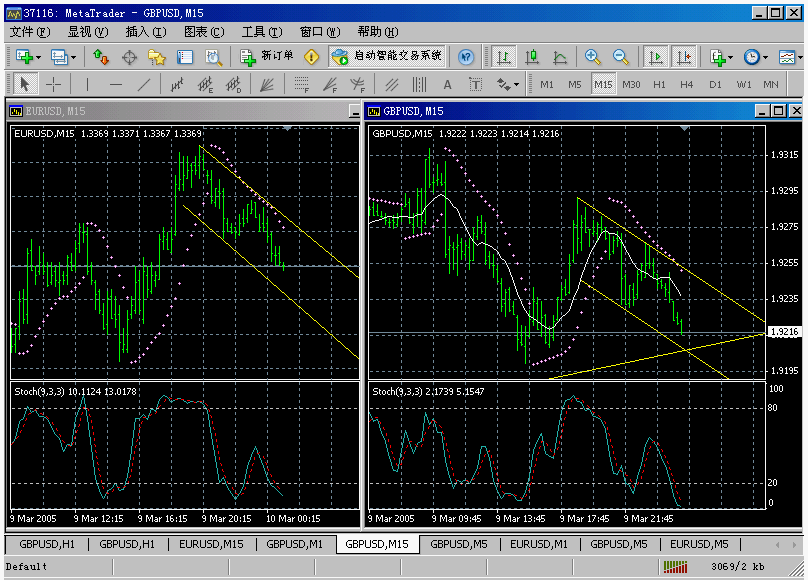Select the text A tool
The height and width of the screenshot is (580, 808).
tap(447, 84)
